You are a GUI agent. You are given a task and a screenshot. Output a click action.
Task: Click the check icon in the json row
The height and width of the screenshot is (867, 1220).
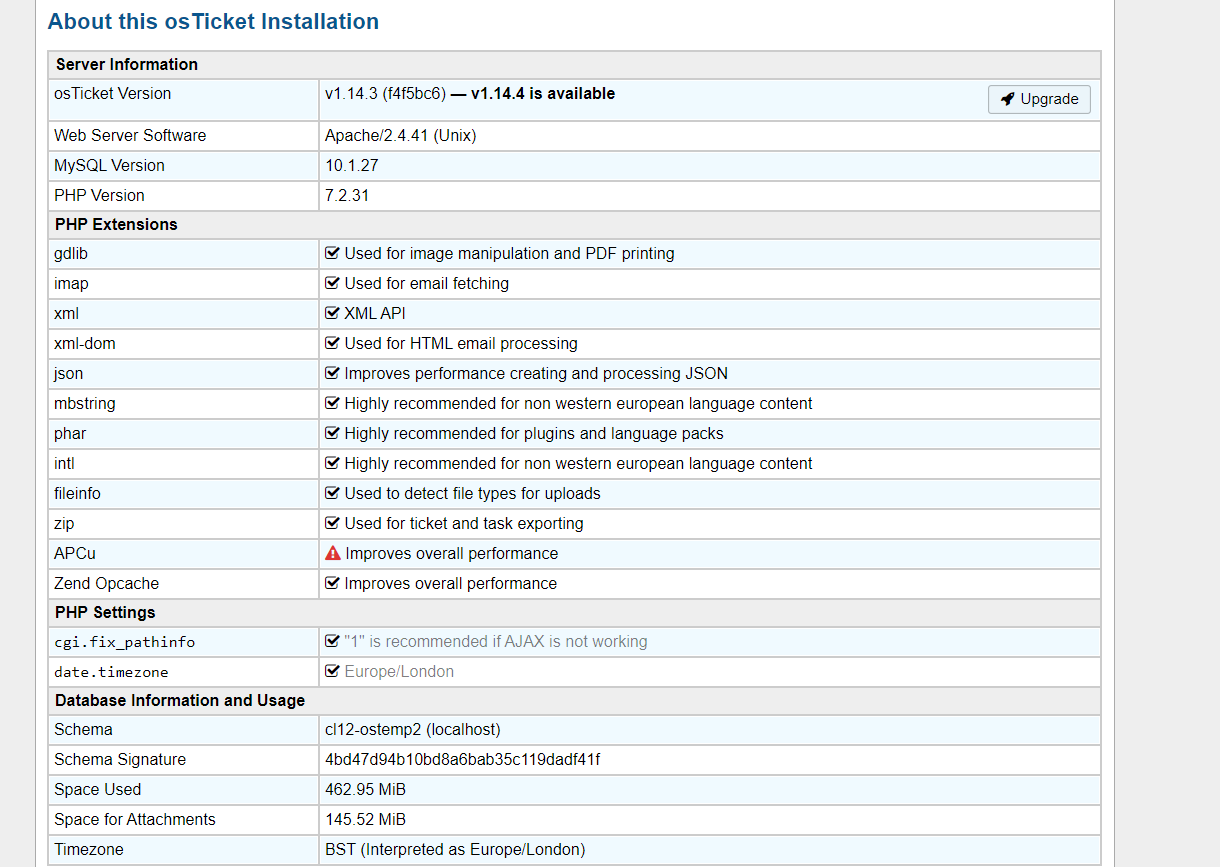pyautogui.click(x=333, y=373)
